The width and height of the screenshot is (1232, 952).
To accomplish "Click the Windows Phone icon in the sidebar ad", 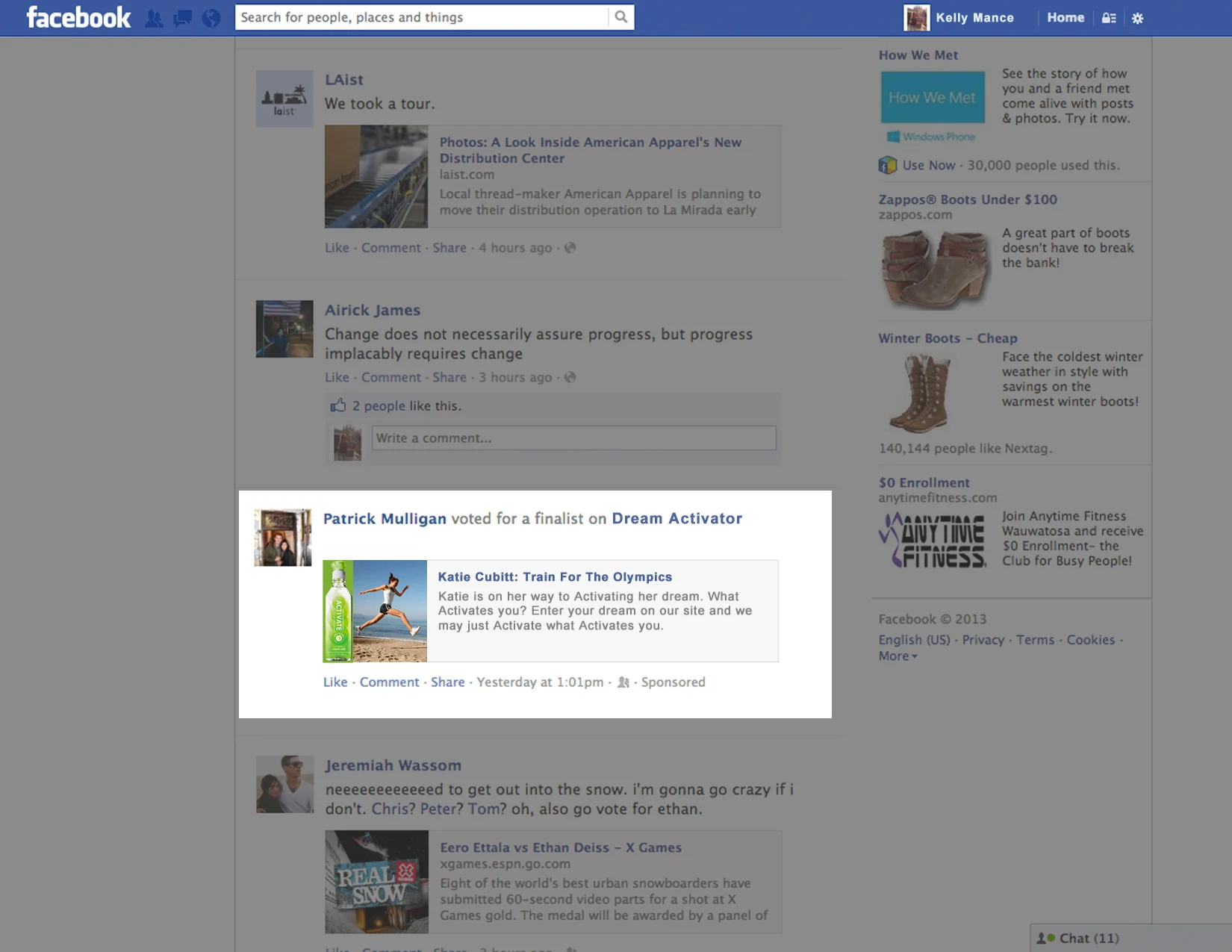I will point(890,137).
